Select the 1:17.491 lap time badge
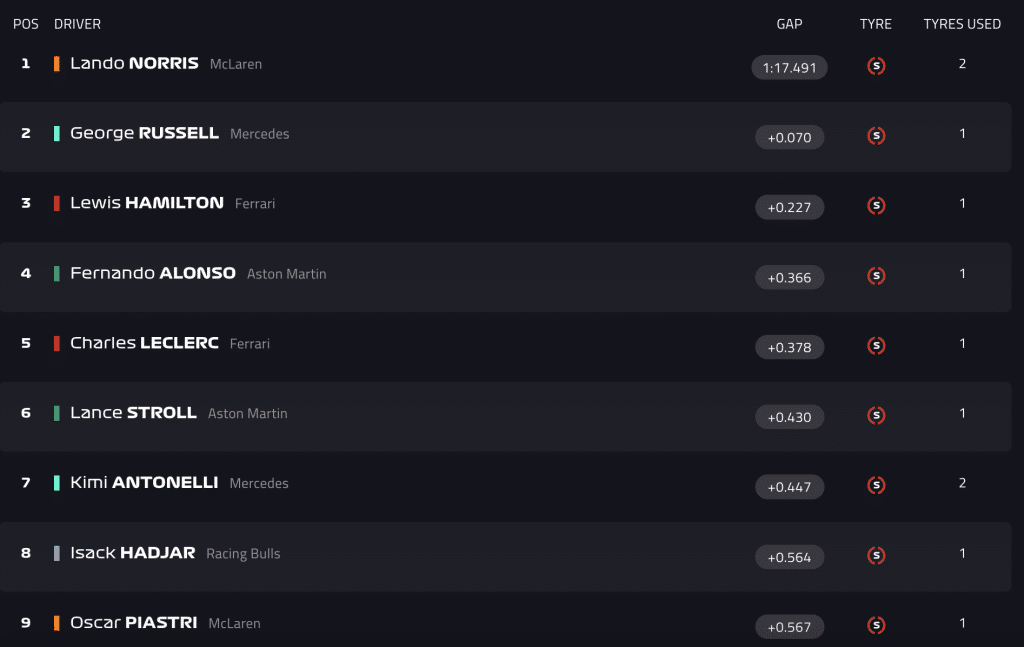Image resolution: width=1024 pixels, height=647 pixels. click(790, 68)
